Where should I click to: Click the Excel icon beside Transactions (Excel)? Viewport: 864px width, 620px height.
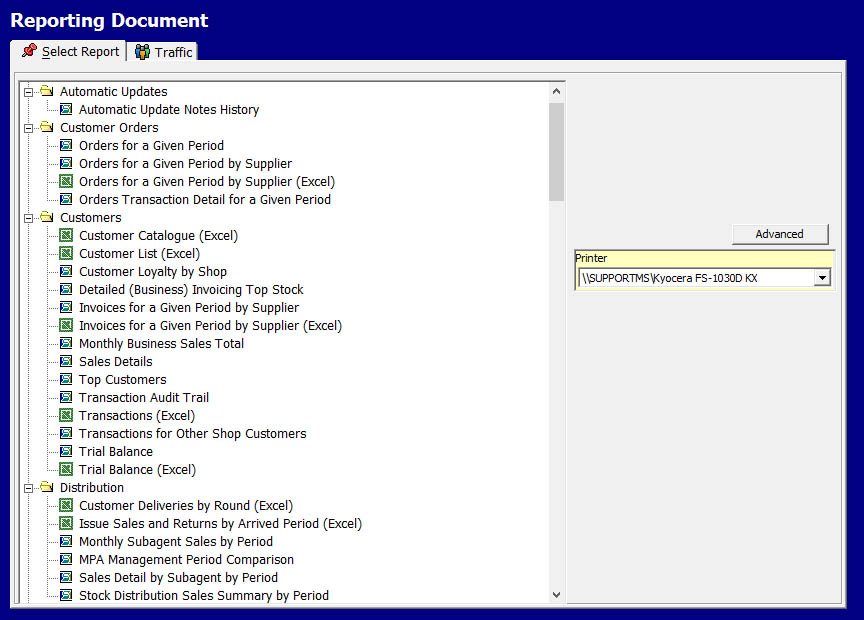pyautogui.click(x=66, y=416)
